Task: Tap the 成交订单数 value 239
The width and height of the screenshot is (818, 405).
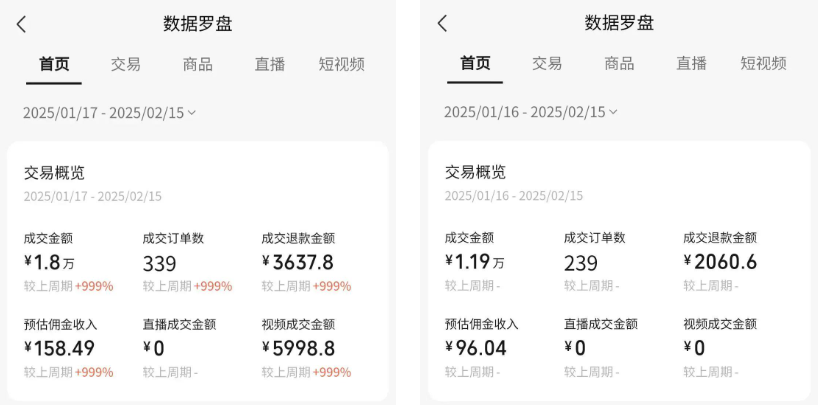Action: [581, 263]
